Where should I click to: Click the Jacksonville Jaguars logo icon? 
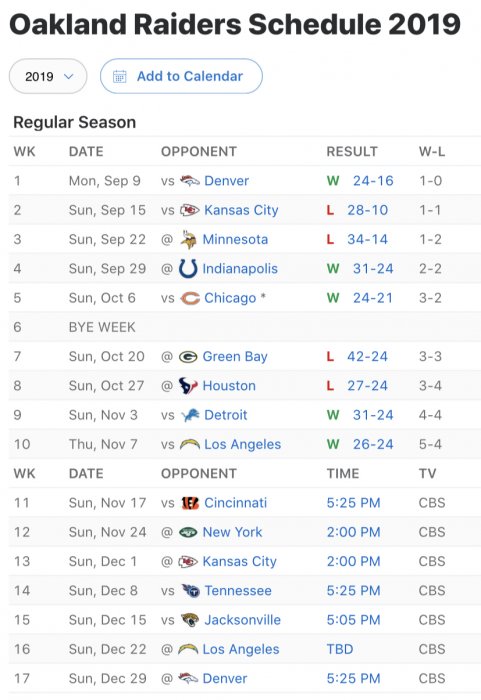point(190,620)
